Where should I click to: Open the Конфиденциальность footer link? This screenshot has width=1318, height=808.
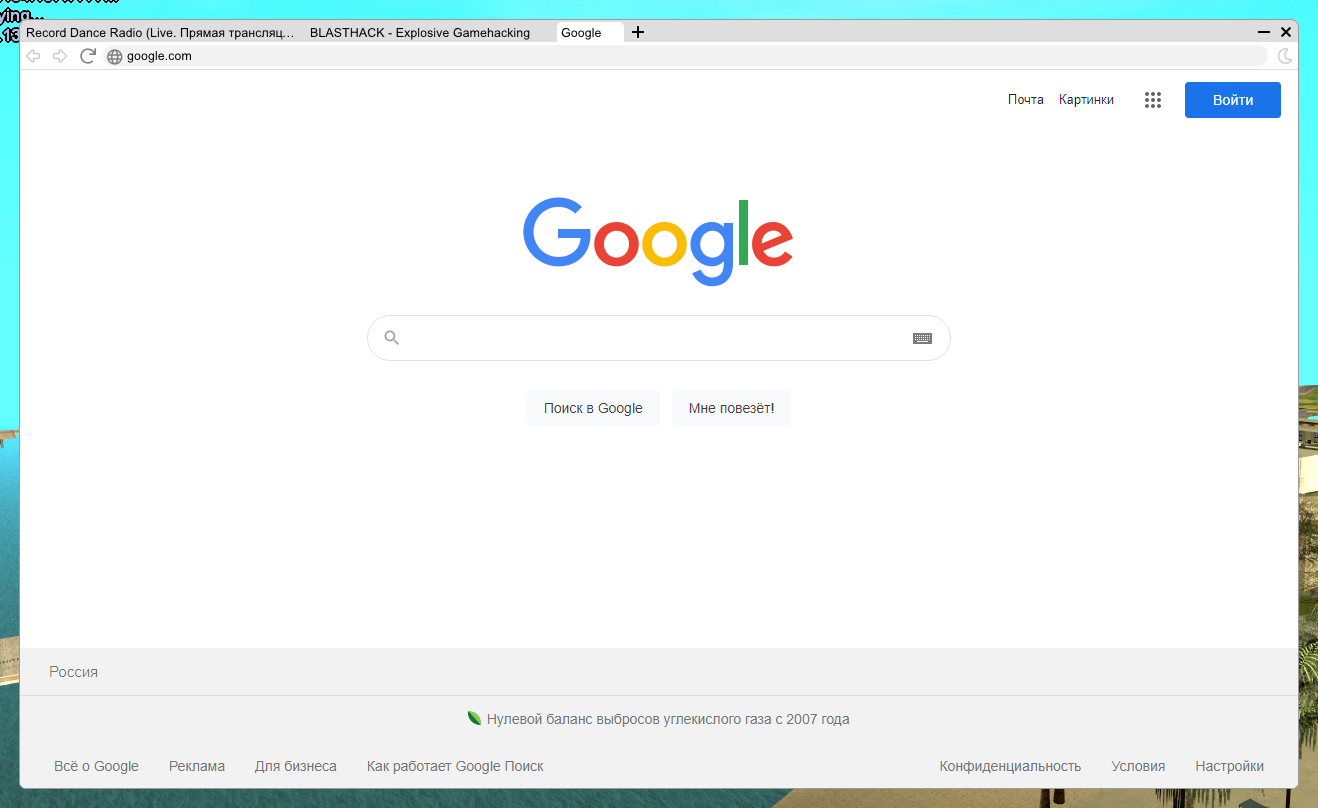point(1010,766)
